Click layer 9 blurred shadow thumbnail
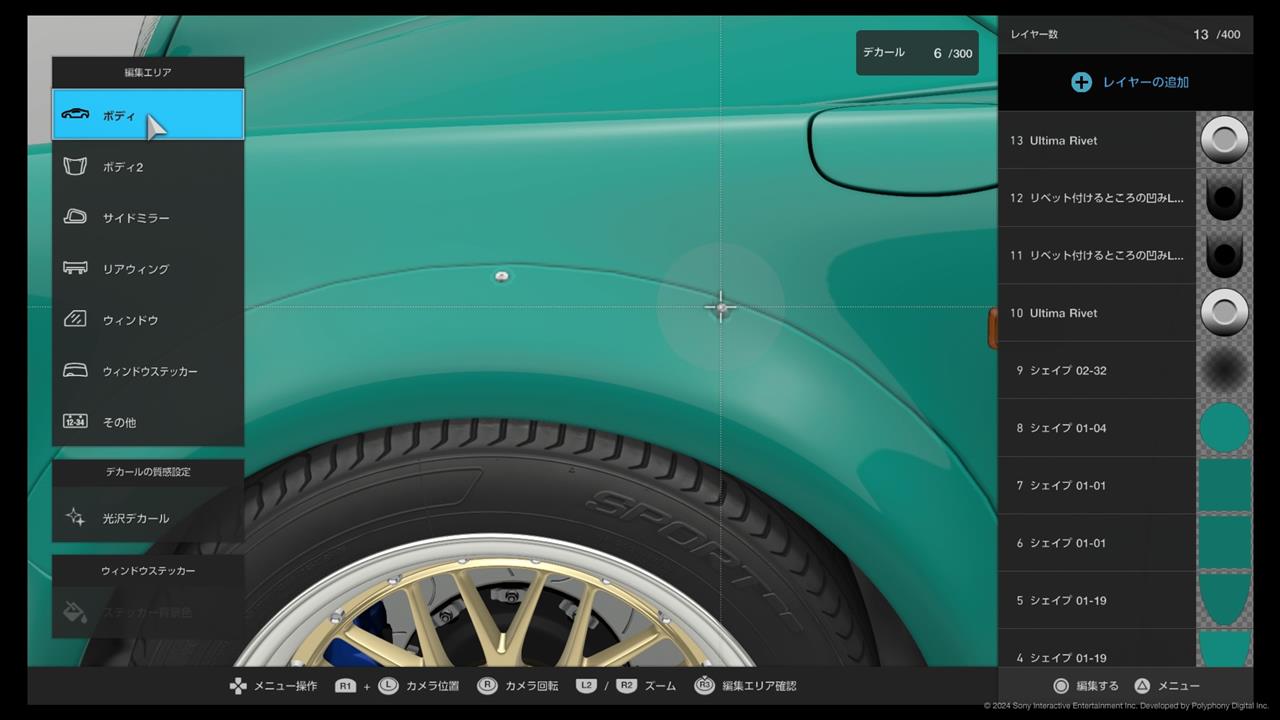 click(x=1224, y=370)
